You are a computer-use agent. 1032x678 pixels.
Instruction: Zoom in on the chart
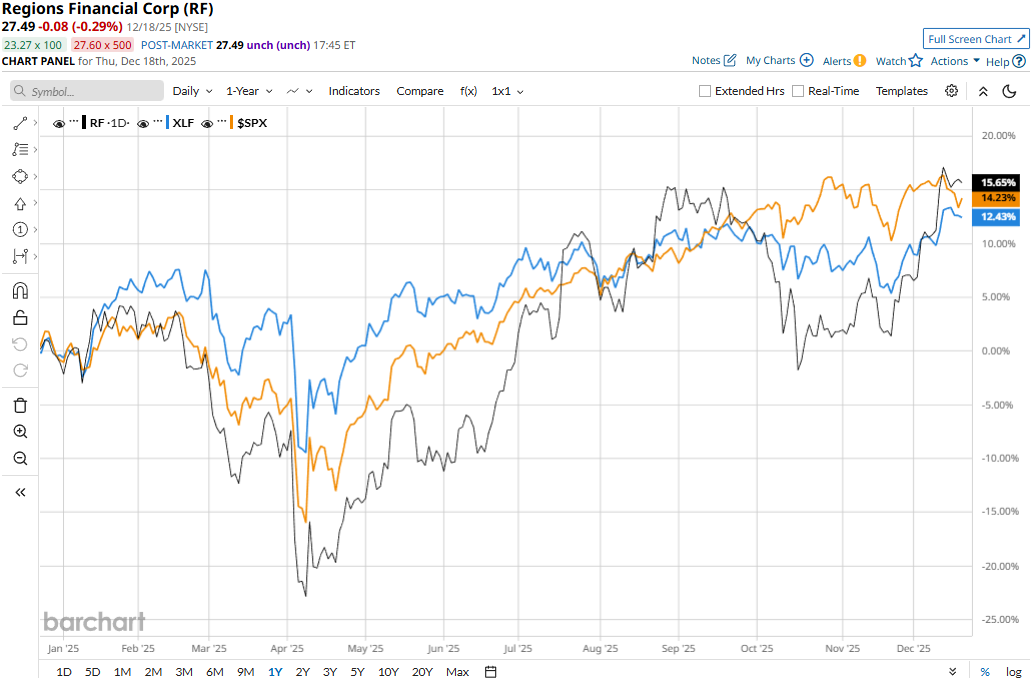click(x=20, y=432)
